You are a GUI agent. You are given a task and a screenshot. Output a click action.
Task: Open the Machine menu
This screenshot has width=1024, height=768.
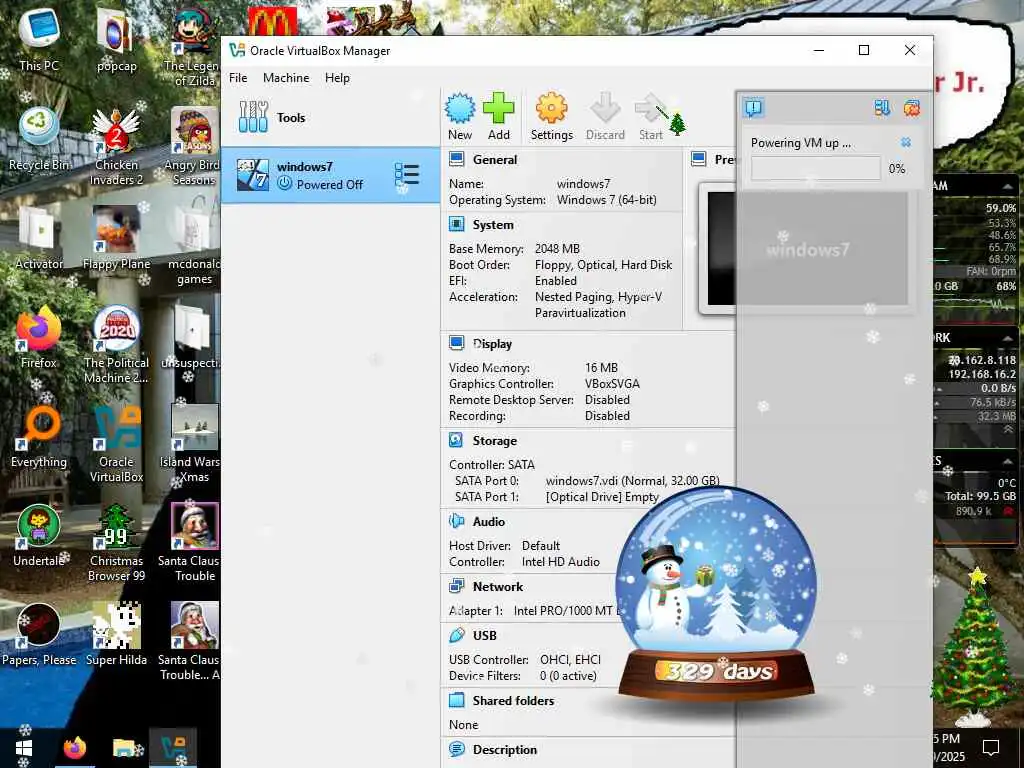coord(286,78)
